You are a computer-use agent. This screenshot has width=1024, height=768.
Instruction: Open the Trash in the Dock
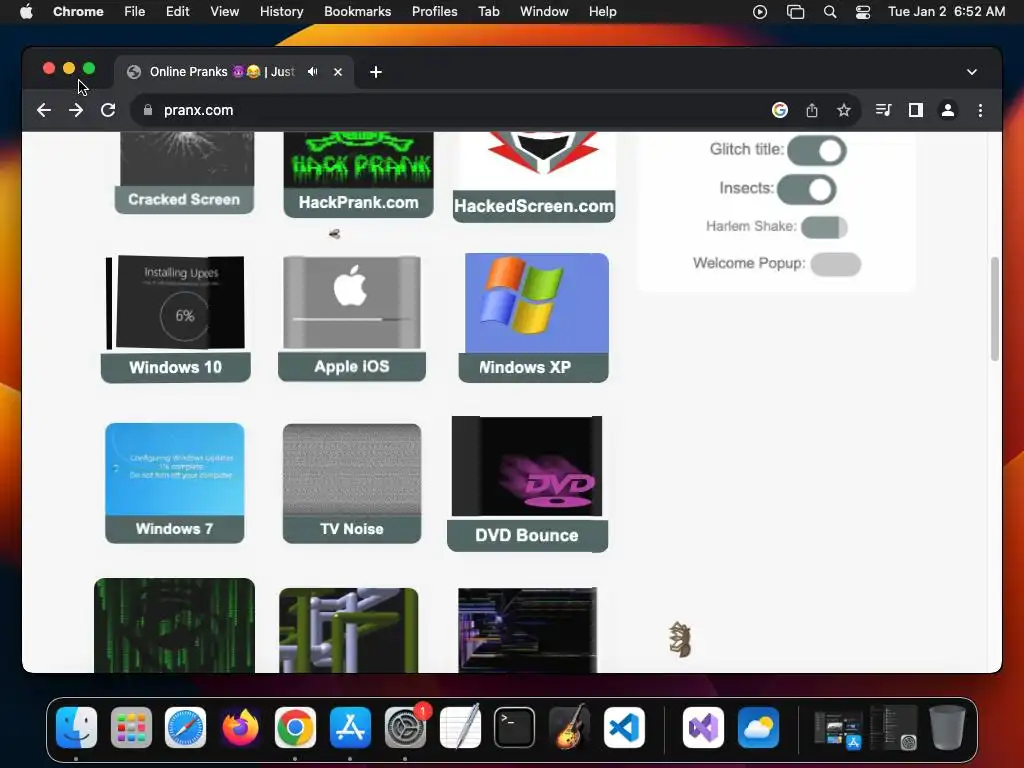947,727
